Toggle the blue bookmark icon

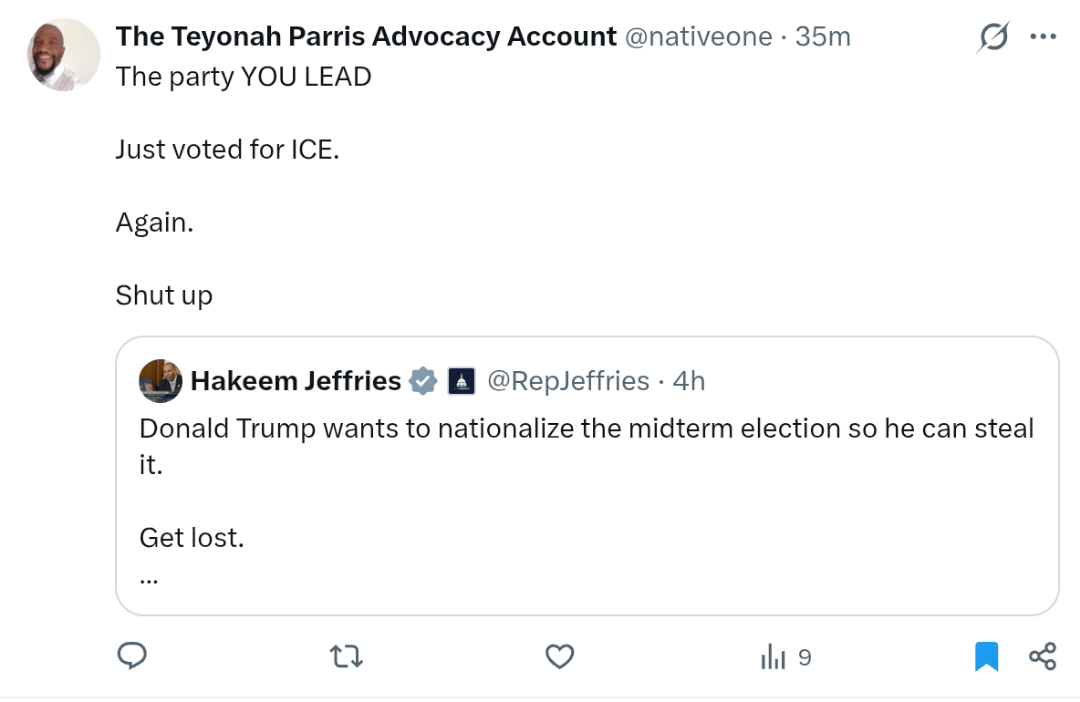[987, 656]
